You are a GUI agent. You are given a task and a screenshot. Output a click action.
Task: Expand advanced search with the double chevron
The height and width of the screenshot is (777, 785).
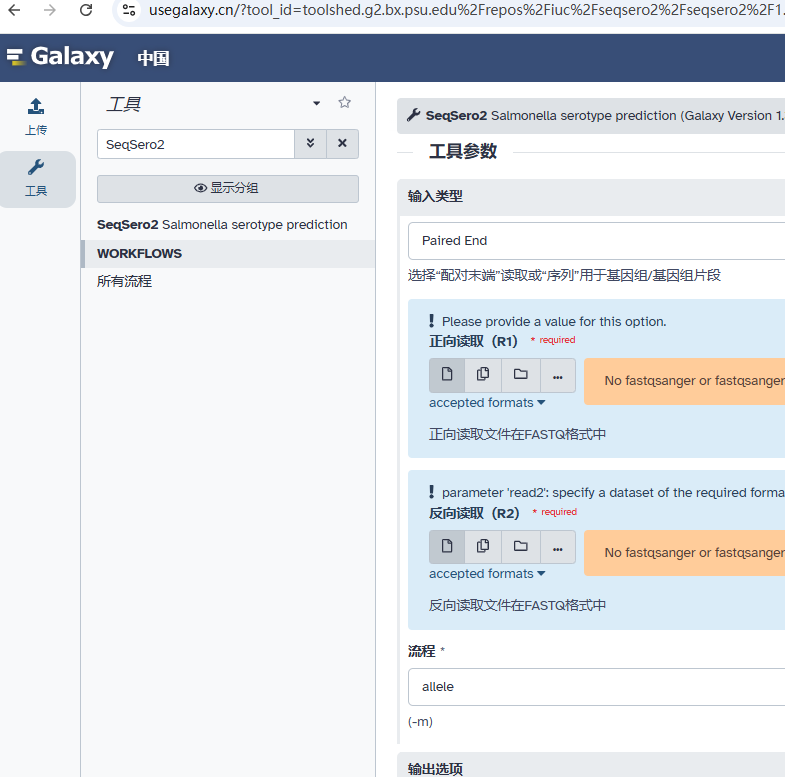click(x=310, y=144)
